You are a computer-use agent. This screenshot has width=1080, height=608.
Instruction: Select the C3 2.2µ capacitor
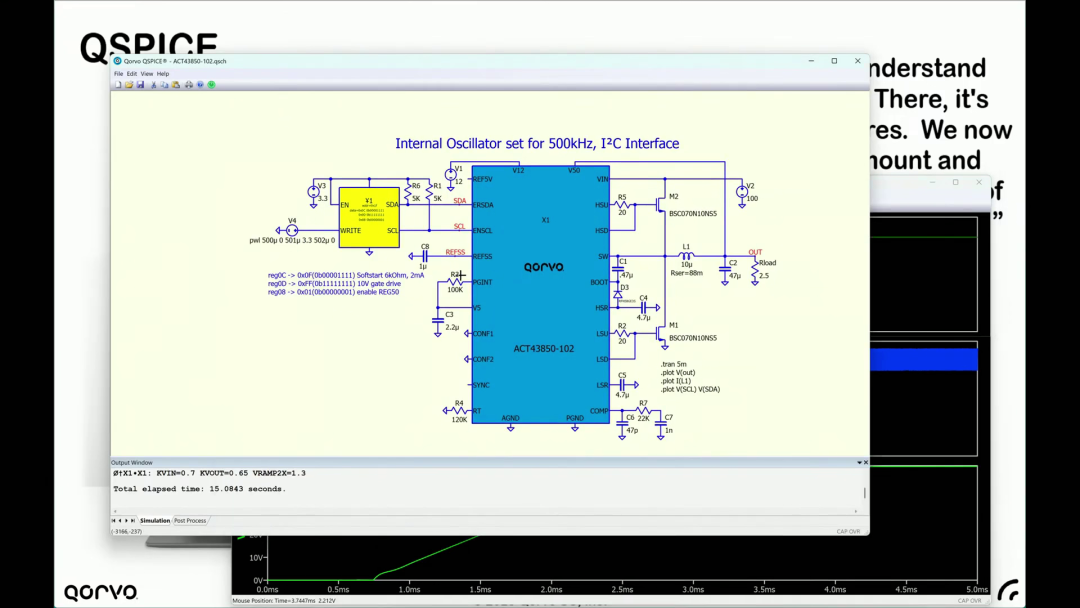(x=437, y=322)
